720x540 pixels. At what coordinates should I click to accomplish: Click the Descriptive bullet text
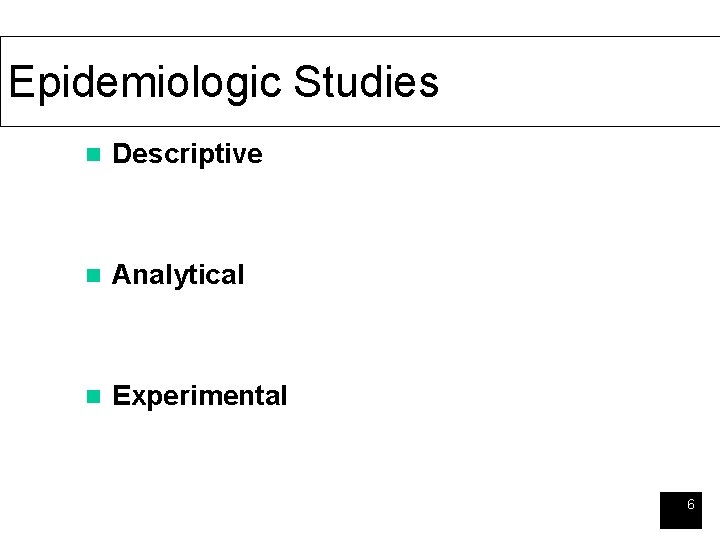(x=187, y=154)
